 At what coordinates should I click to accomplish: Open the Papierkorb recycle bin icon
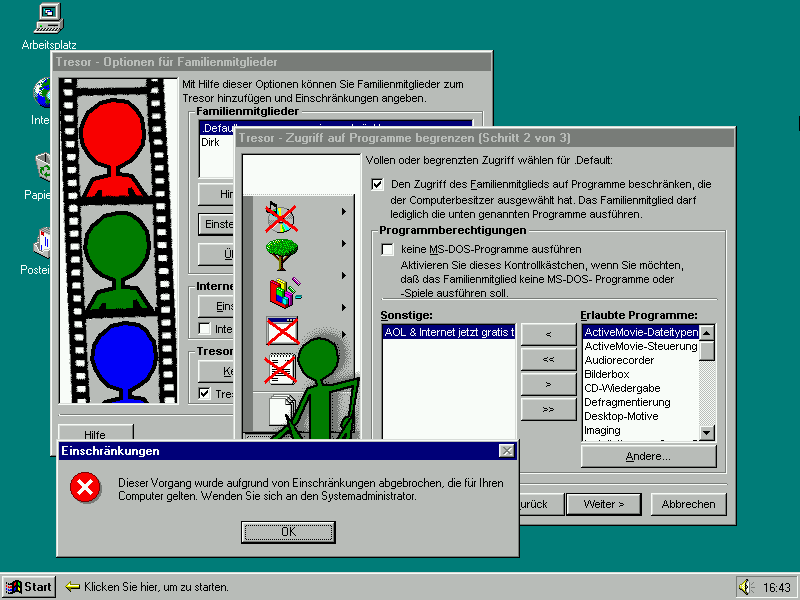click(x=44, y=166)
